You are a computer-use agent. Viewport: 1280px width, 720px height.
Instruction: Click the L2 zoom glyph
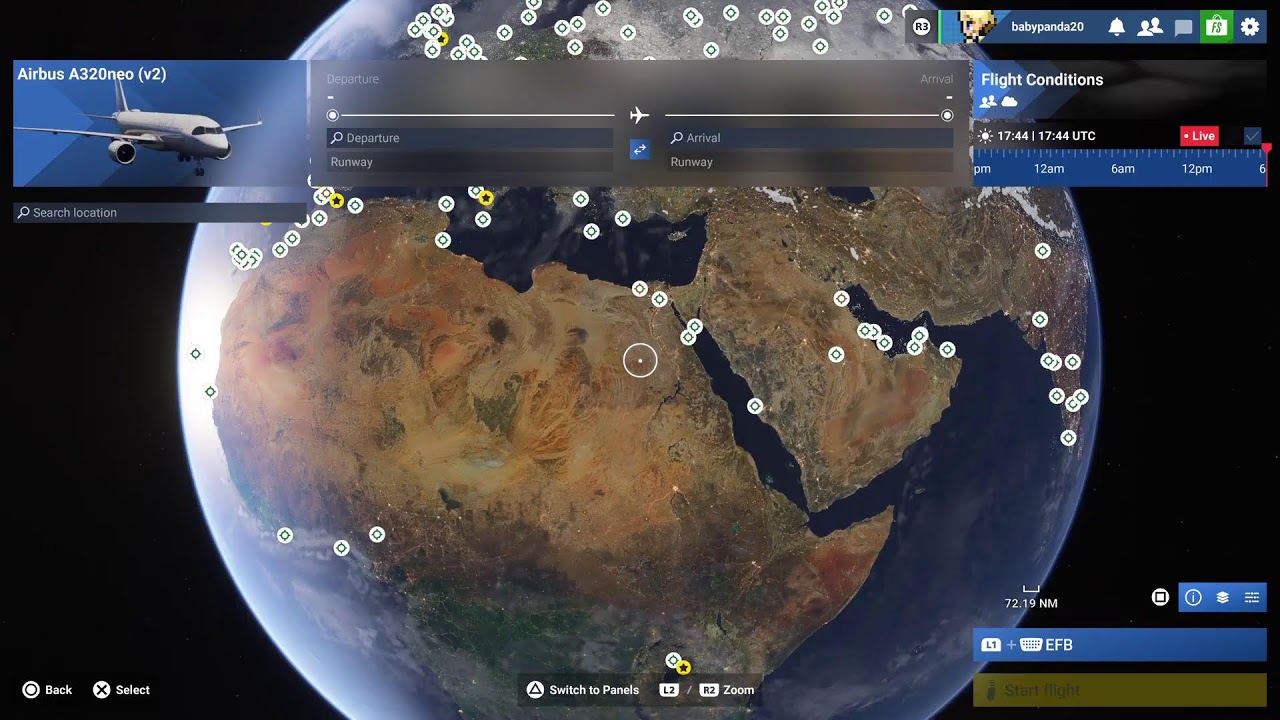(669, 690)
